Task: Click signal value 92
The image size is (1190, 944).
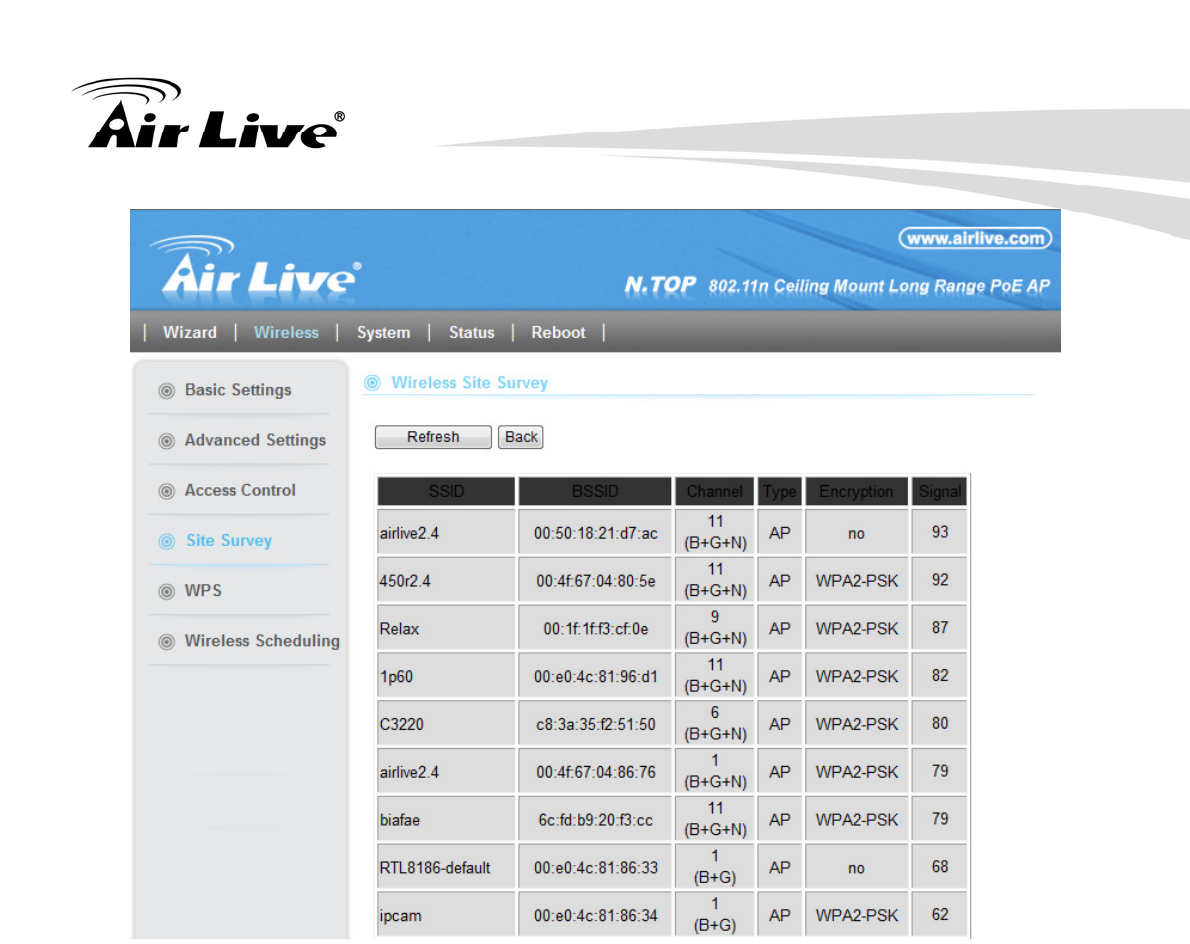Action: (940, 580)
